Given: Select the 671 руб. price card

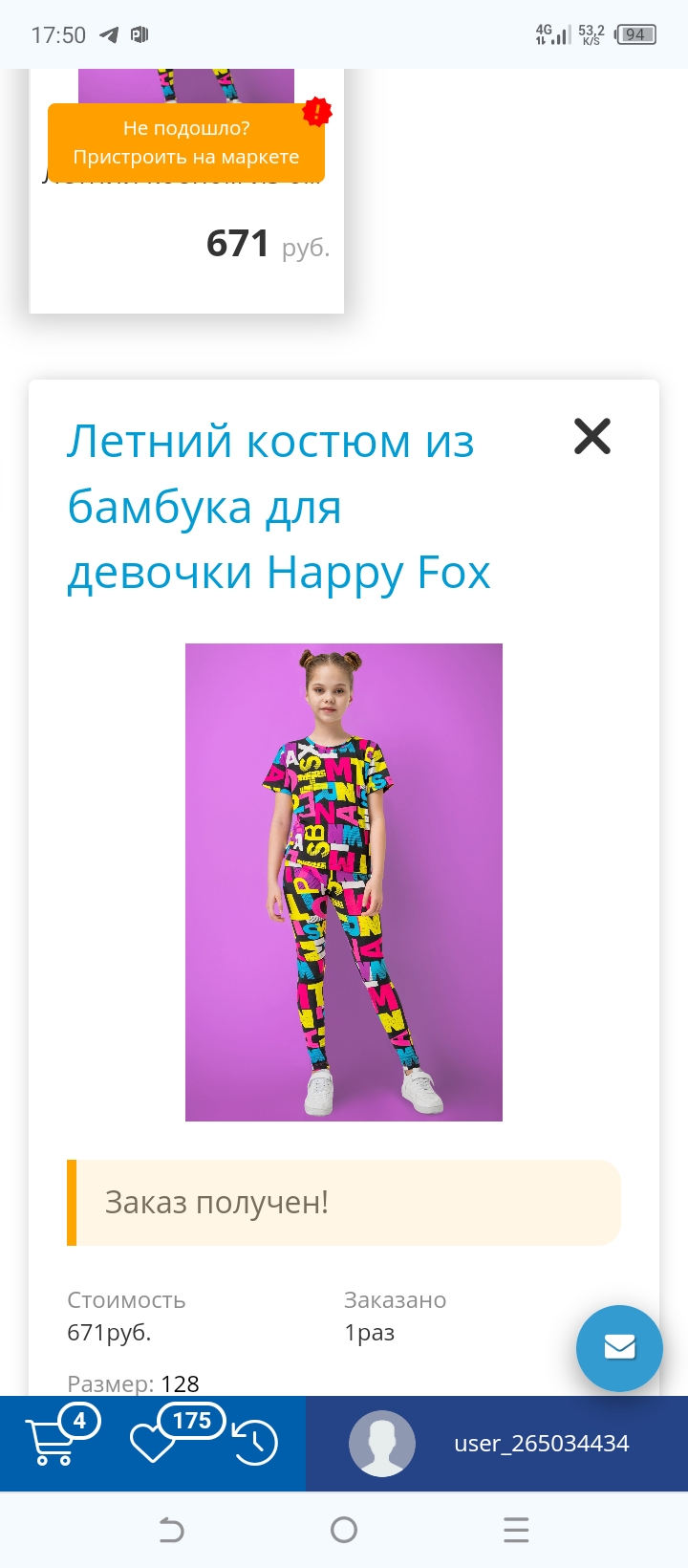Looking at the screenshot, I should pos(186,191).
